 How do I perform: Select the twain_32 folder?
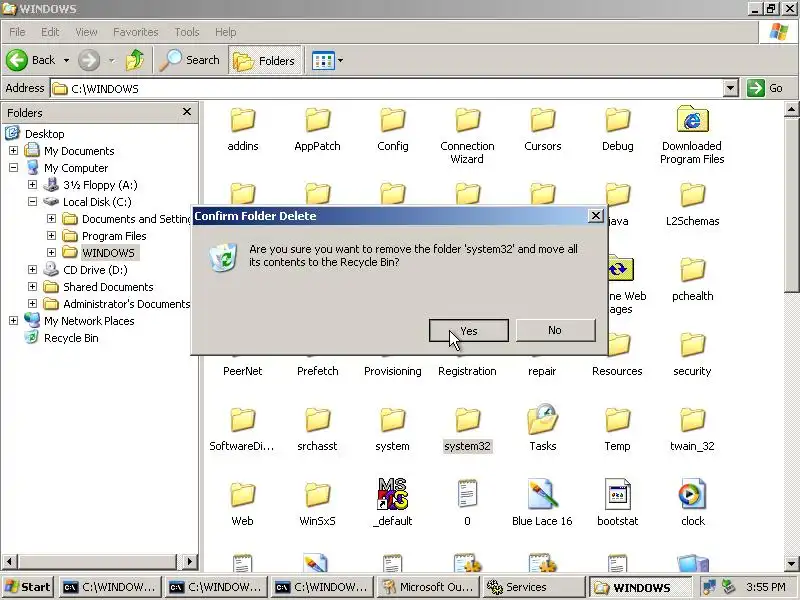(692, 430)
